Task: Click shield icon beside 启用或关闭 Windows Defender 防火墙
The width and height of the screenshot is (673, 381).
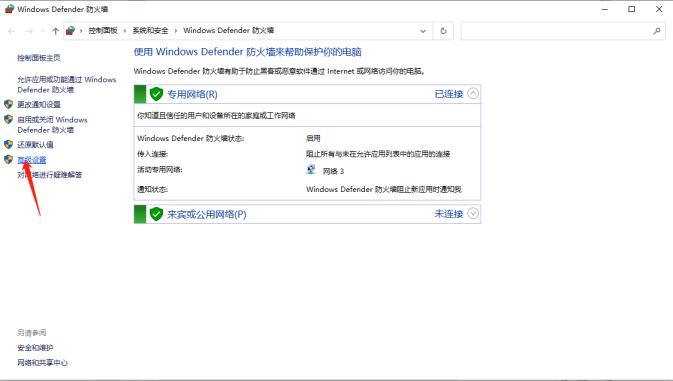Action: (8, 119)
